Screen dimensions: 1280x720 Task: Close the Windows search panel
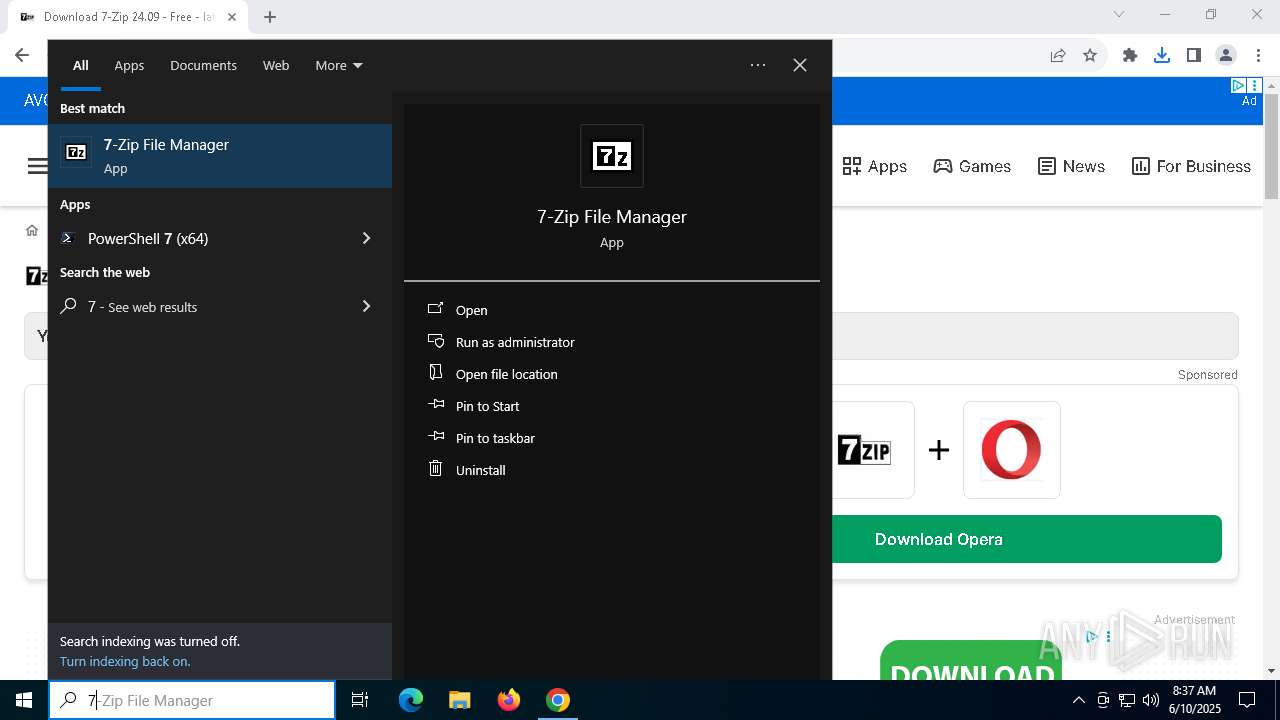[x=800, y=65]
